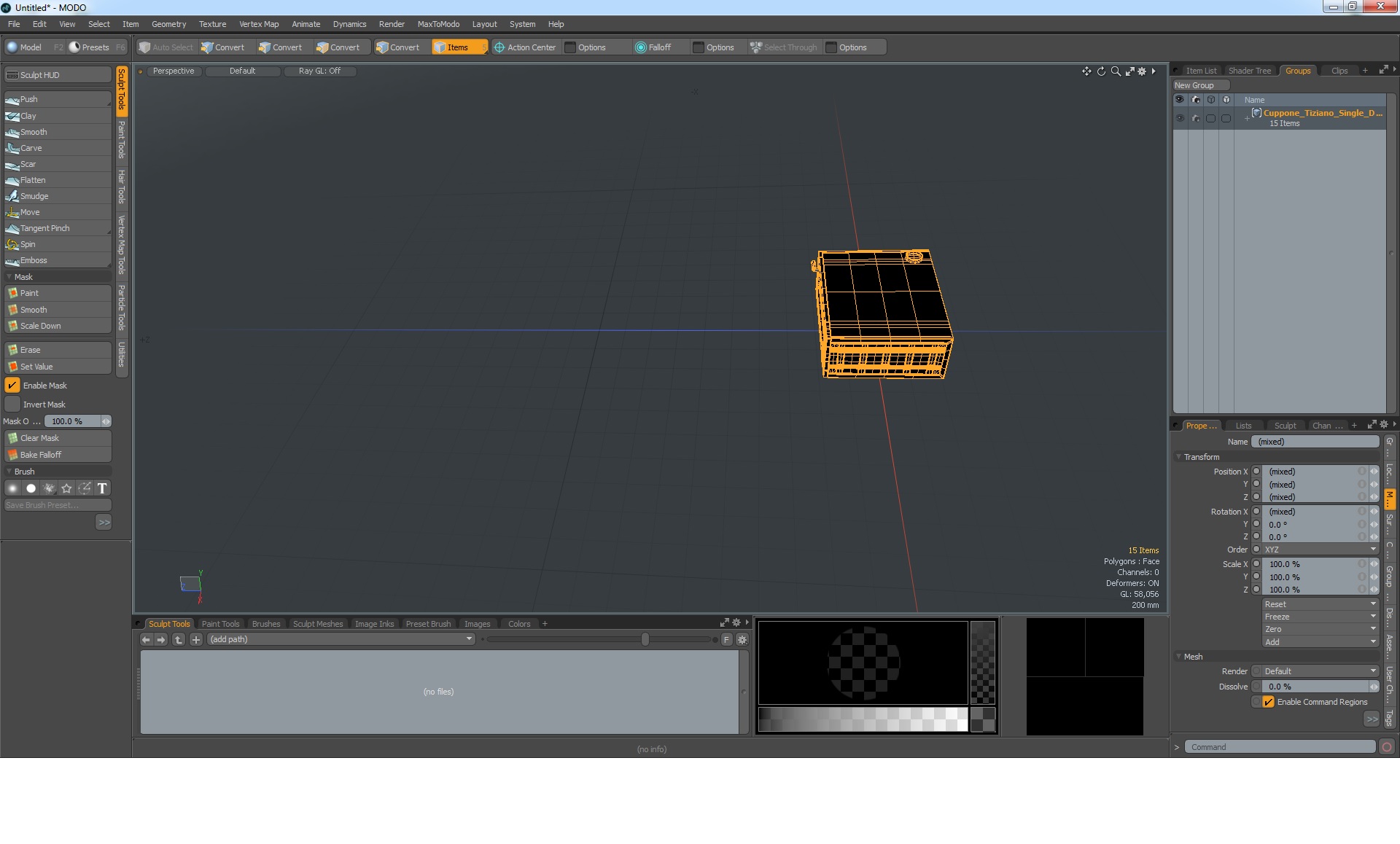Pick the soft round brush tip icon
Screen dimensions: 1400x844
click(x=12, y=488)
